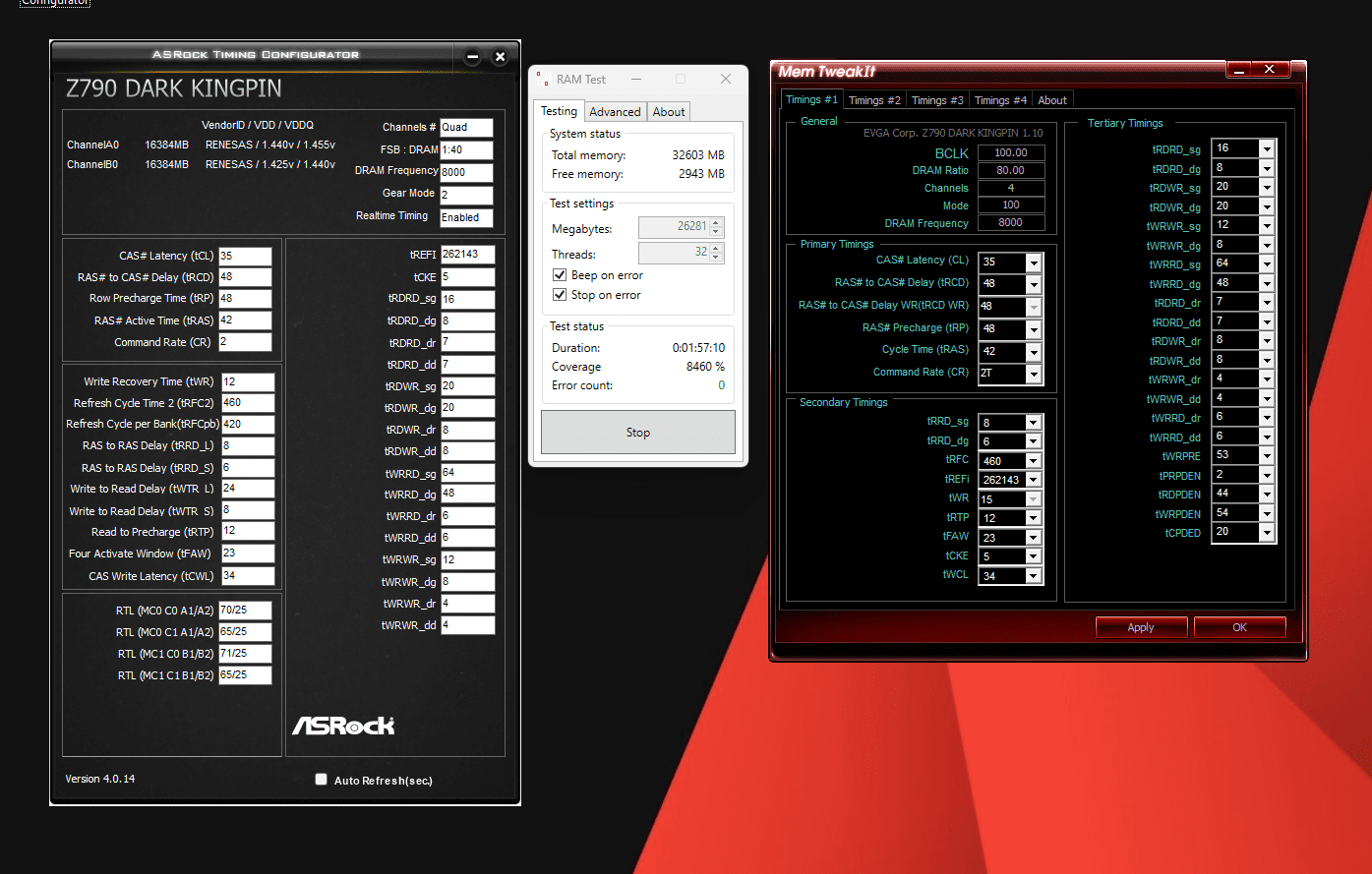This screenshot has height=874, width=1372.
Task: Click the tREFI field in Timing Configurator
Action: pyautogui.click(x=467, y=255)
